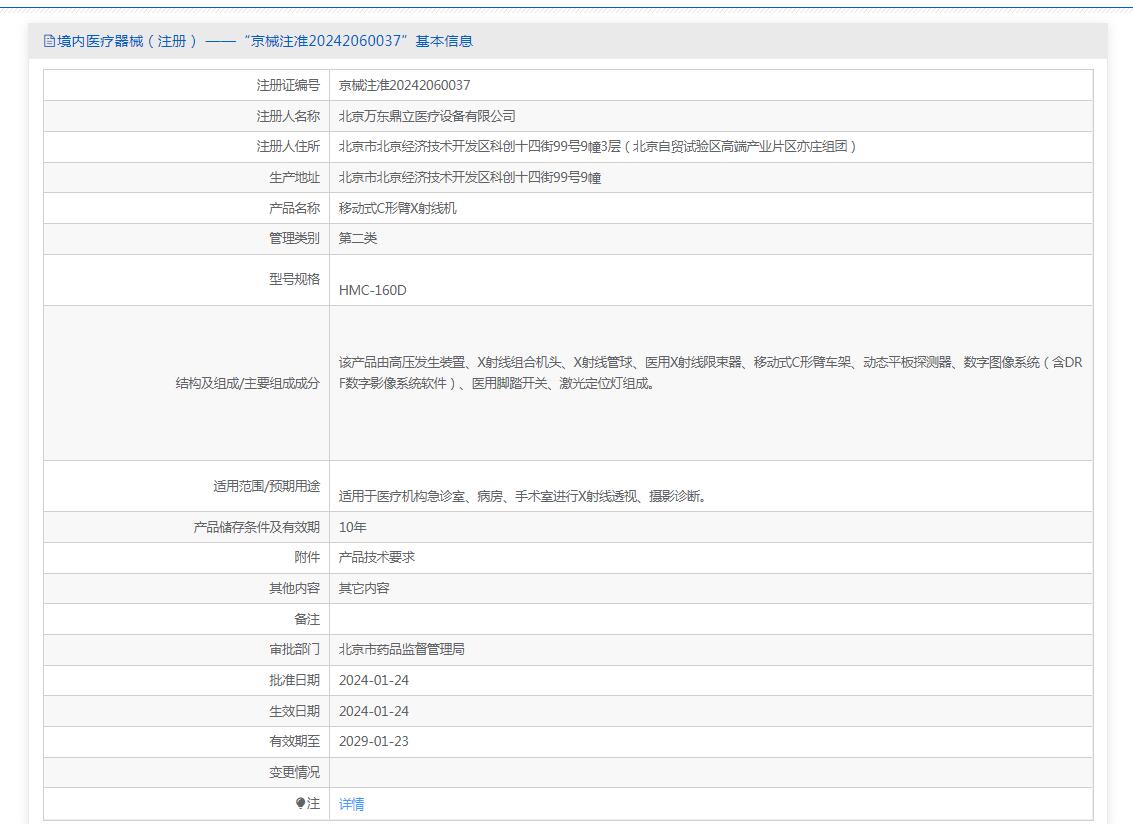Click the 结构及组成 description paragraph
The image size is (1133, 824).
click(710, 372)
